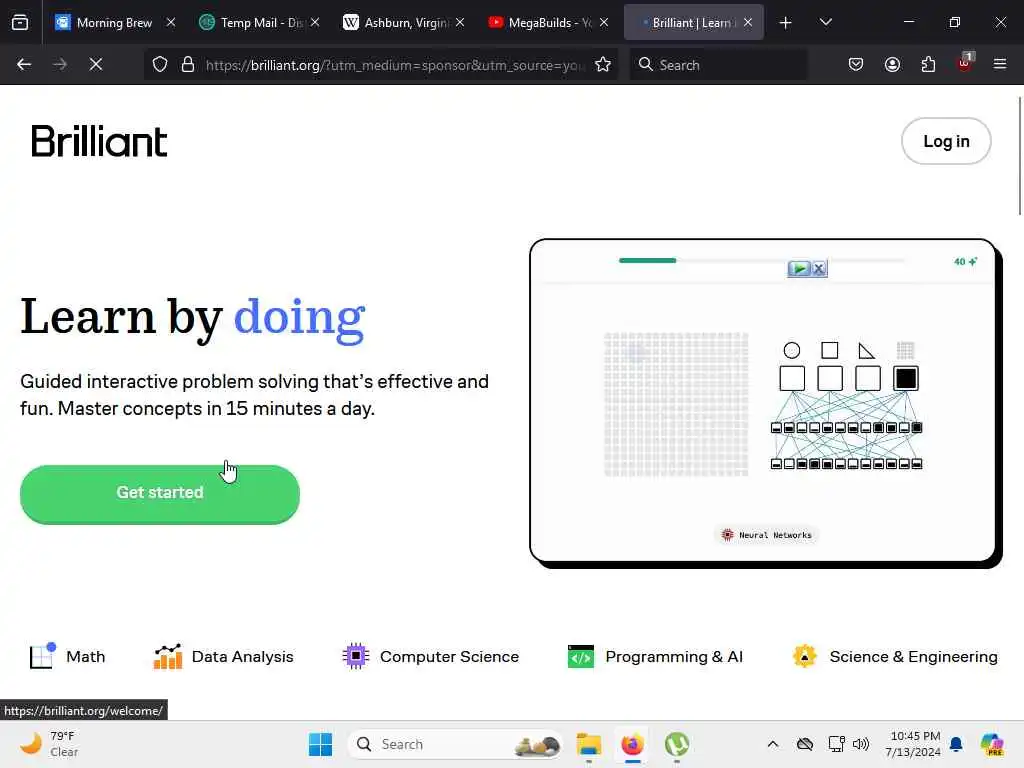Click the triangle shape in demo

[x=867, y=351]
